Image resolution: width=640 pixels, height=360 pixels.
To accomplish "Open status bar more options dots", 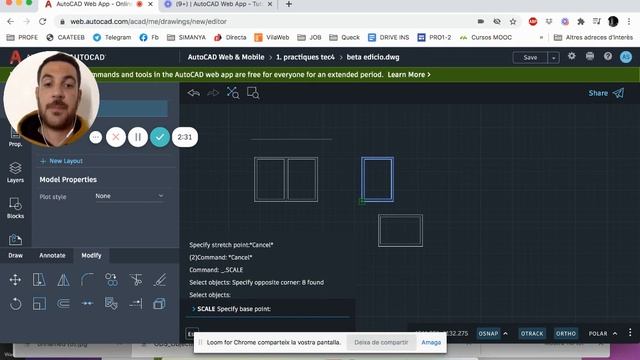I will click(x=630, y=333).
